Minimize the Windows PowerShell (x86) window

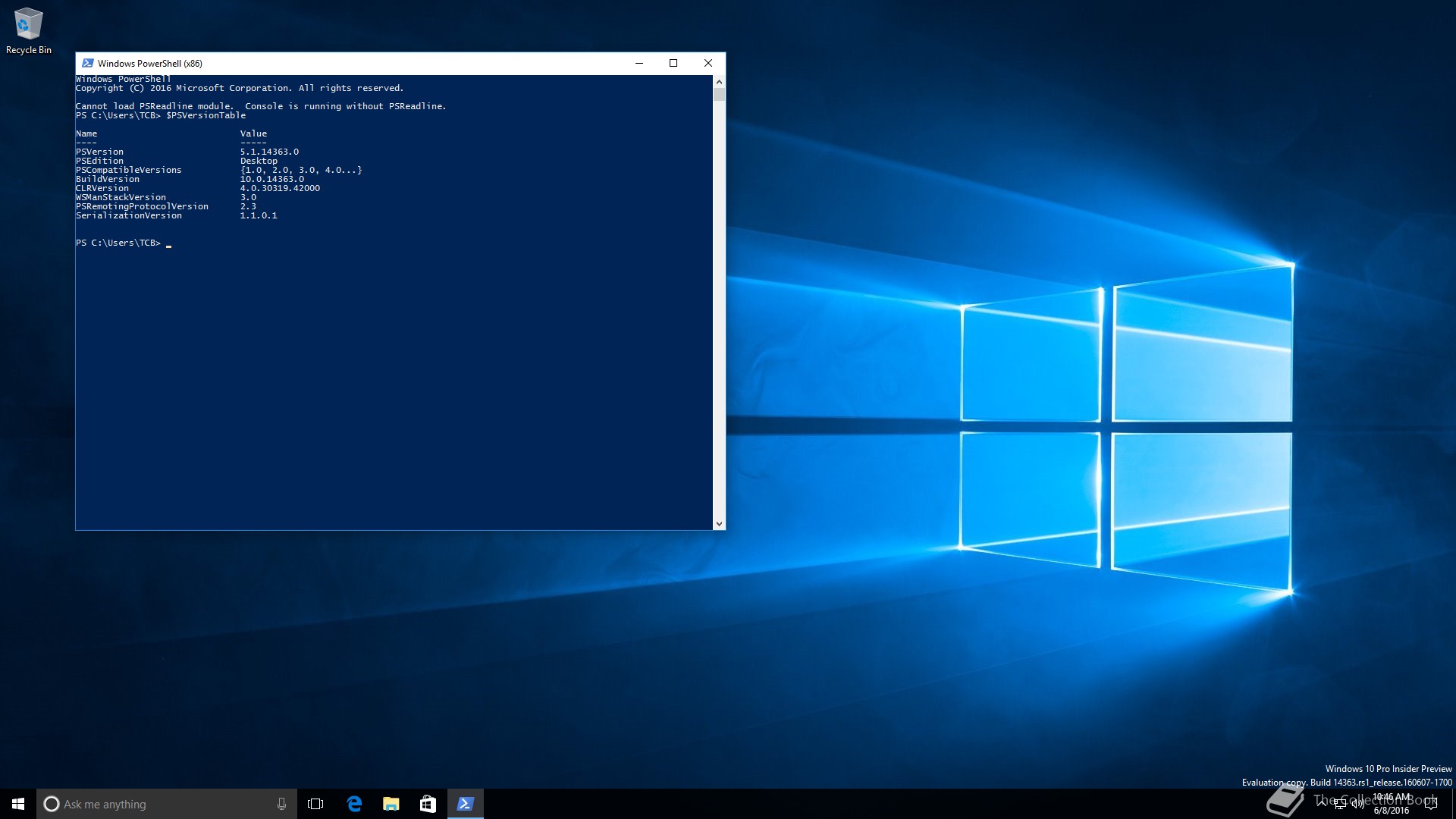pyautogui.click(x=639, y=64)
